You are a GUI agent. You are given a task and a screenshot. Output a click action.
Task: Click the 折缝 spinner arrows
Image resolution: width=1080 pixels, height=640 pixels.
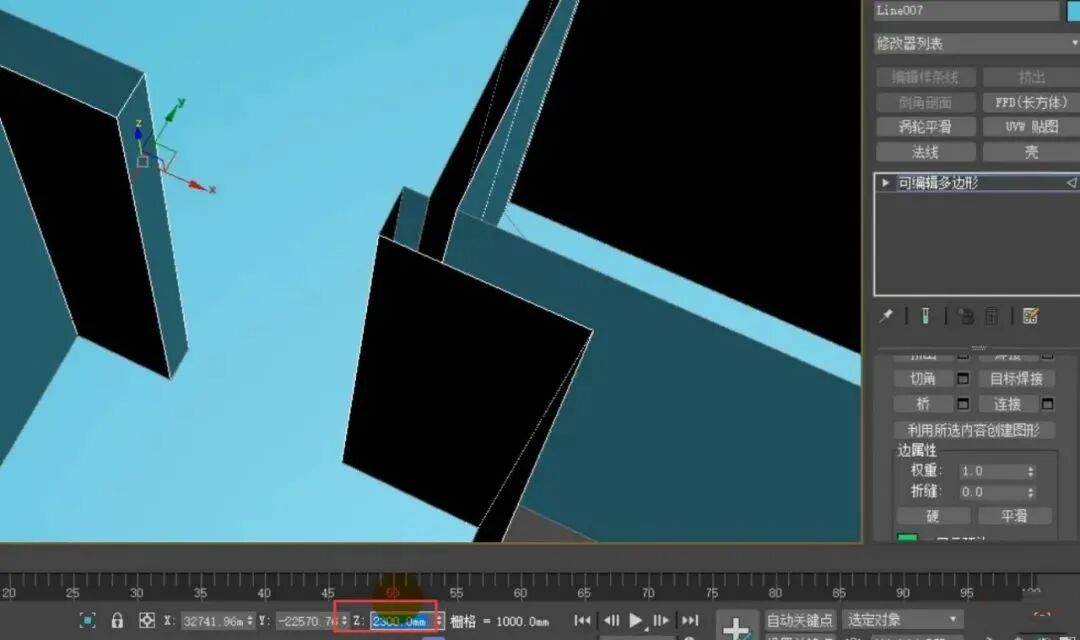pyautogui.click(x=1030, y=492)
